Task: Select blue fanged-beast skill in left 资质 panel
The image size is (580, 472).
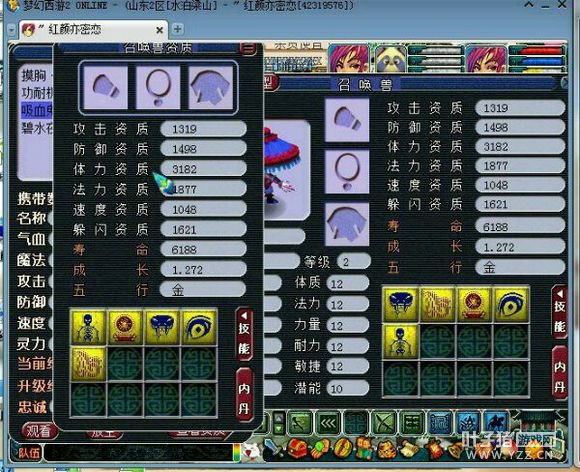Action: 162,328
